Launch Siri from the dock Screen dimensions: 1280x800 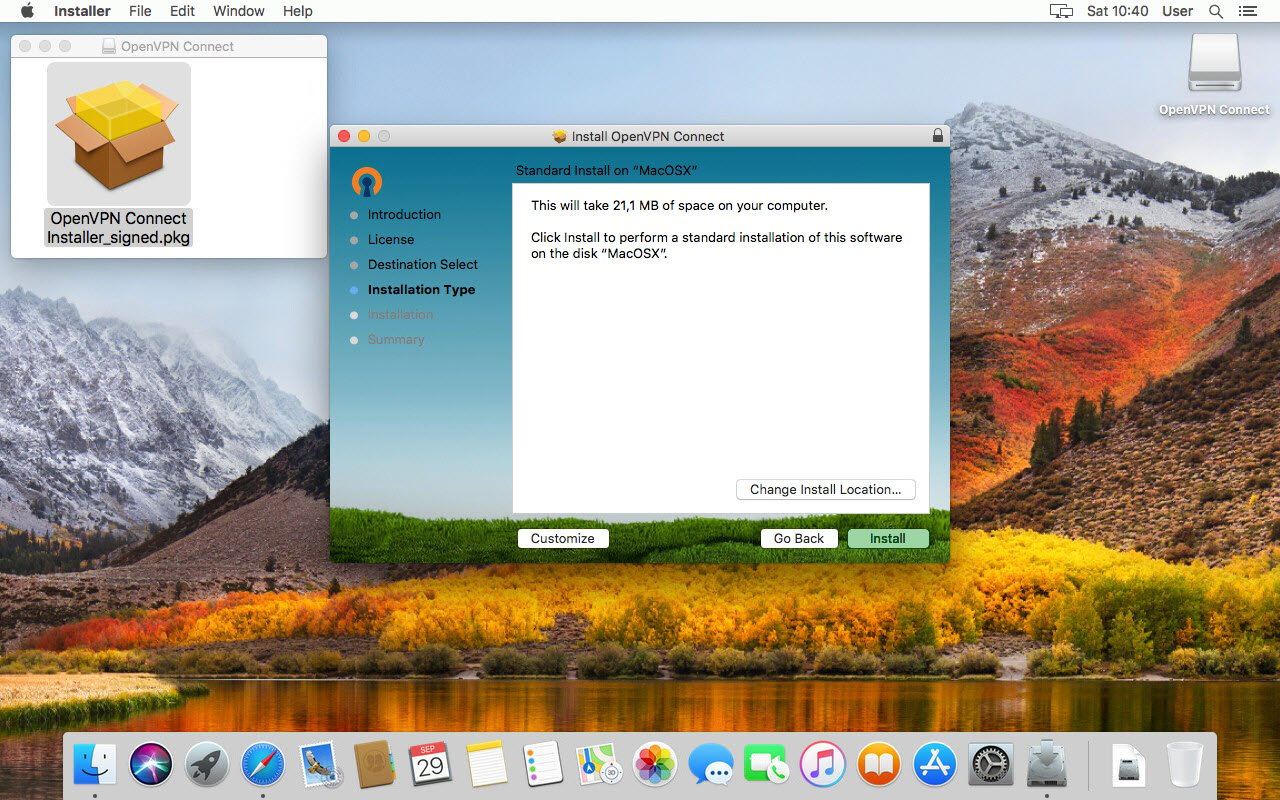[151, 765]
